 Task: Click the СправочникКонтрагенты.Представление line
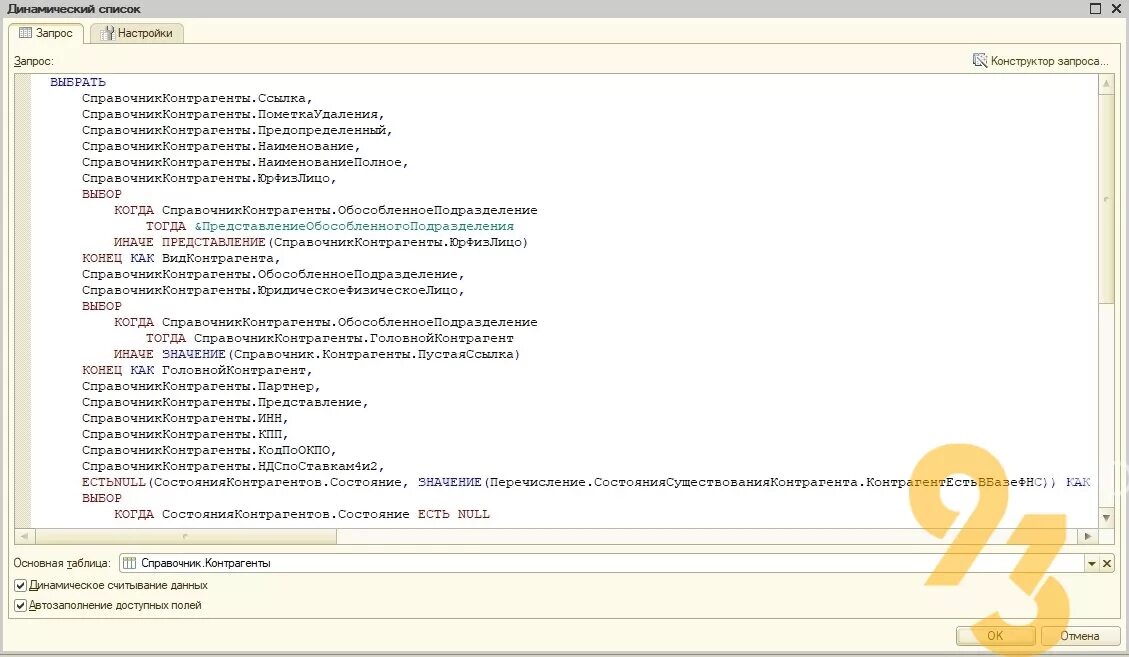225,402
